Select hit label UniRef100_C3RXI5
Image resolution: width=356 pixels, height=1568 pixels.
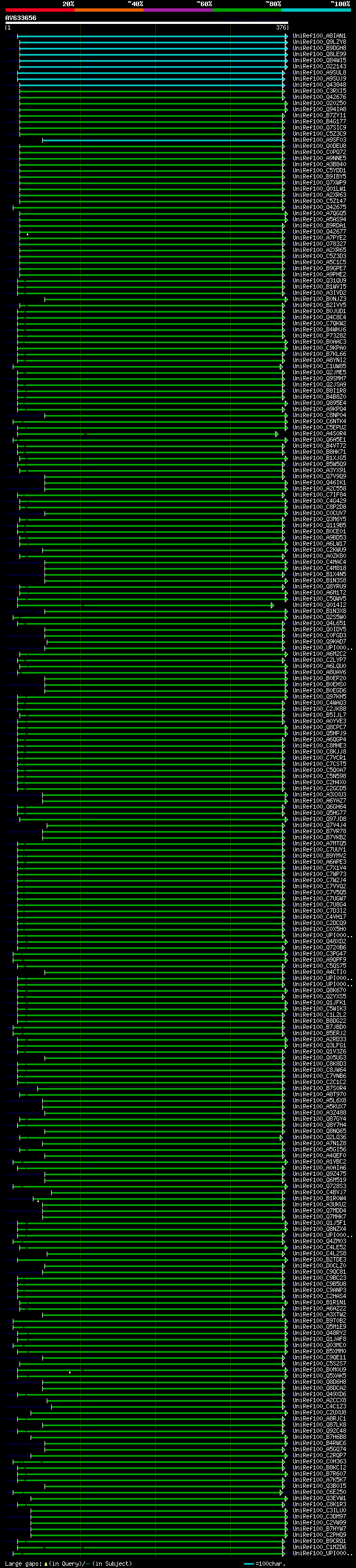[319, 91]
